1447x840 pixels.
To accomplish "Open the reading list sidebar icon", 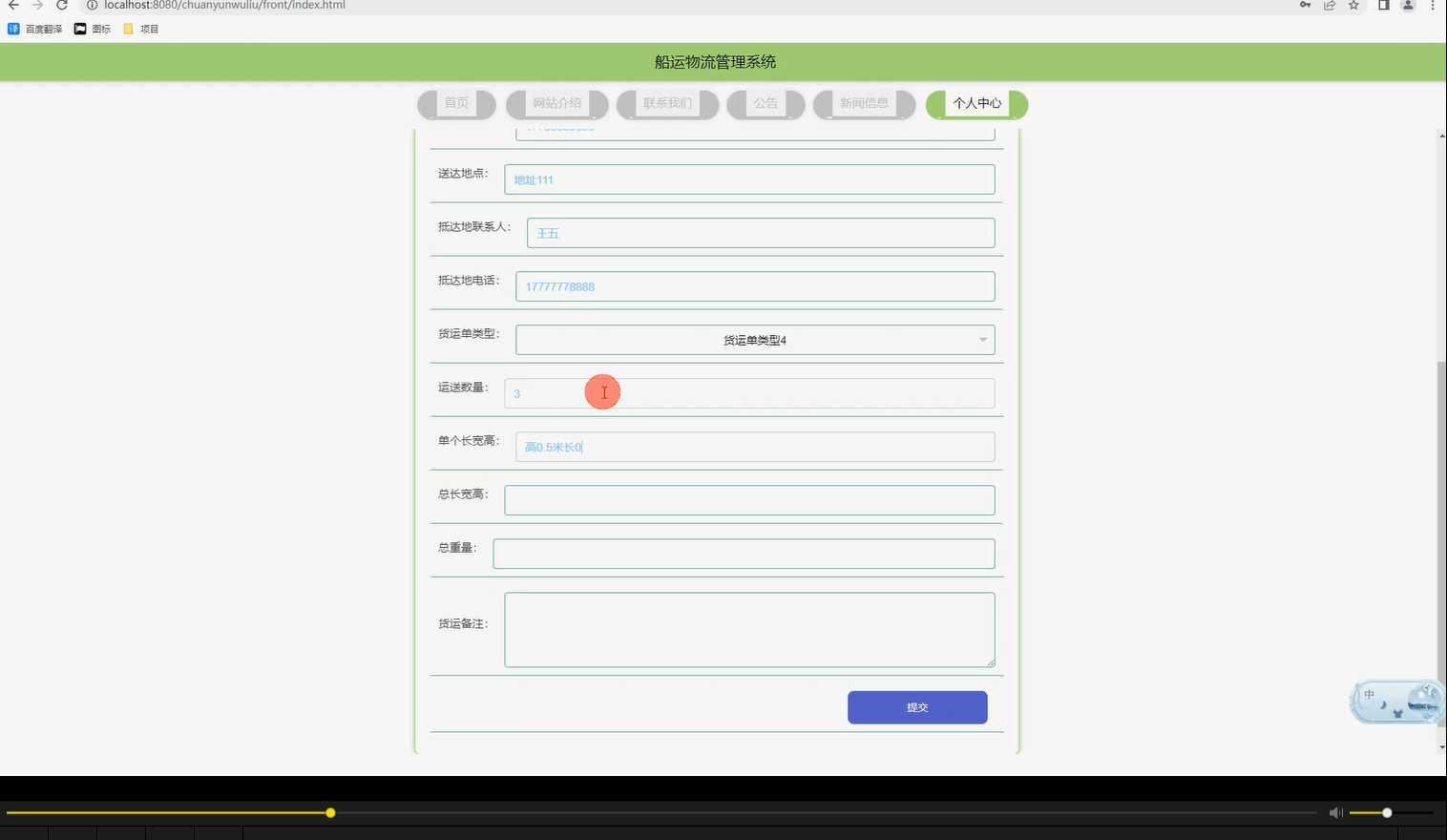I will pos(1383,6).
